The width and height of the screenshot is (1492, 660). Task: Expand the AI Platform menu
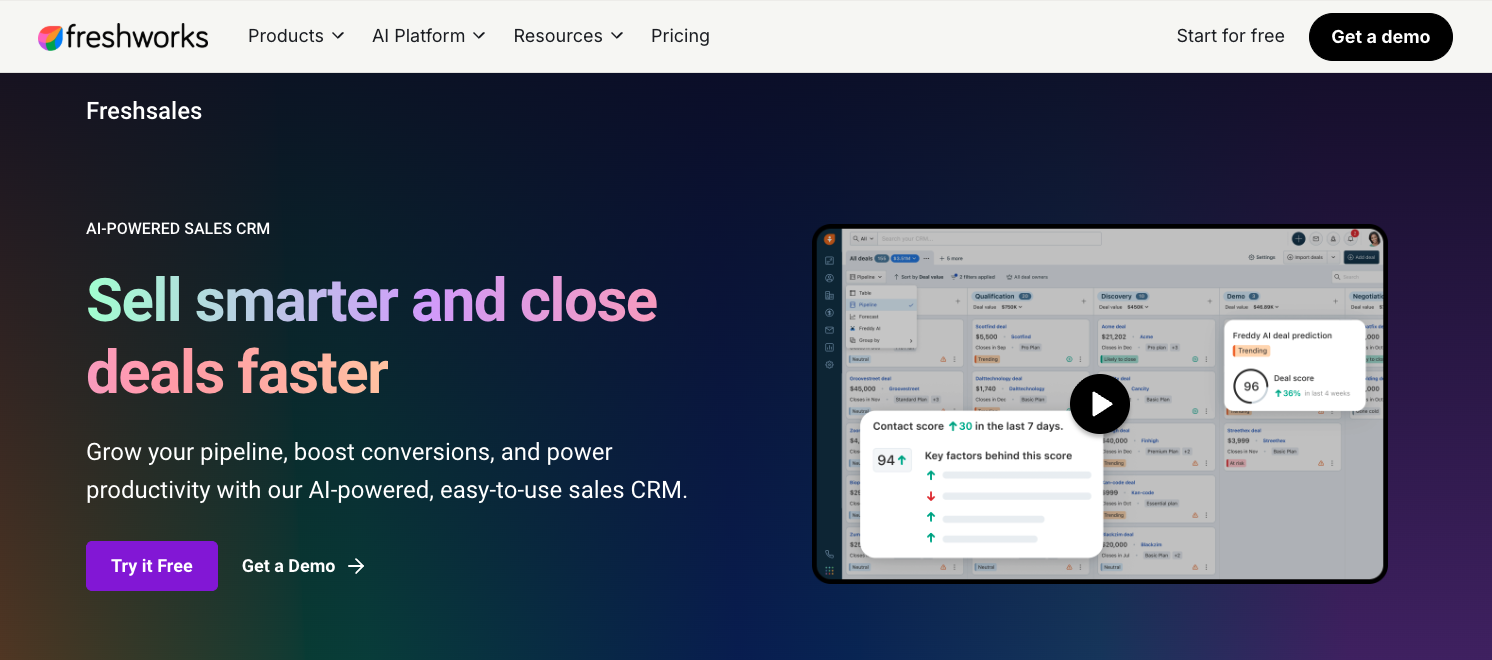pyautogui.click(x=429, y=36)
